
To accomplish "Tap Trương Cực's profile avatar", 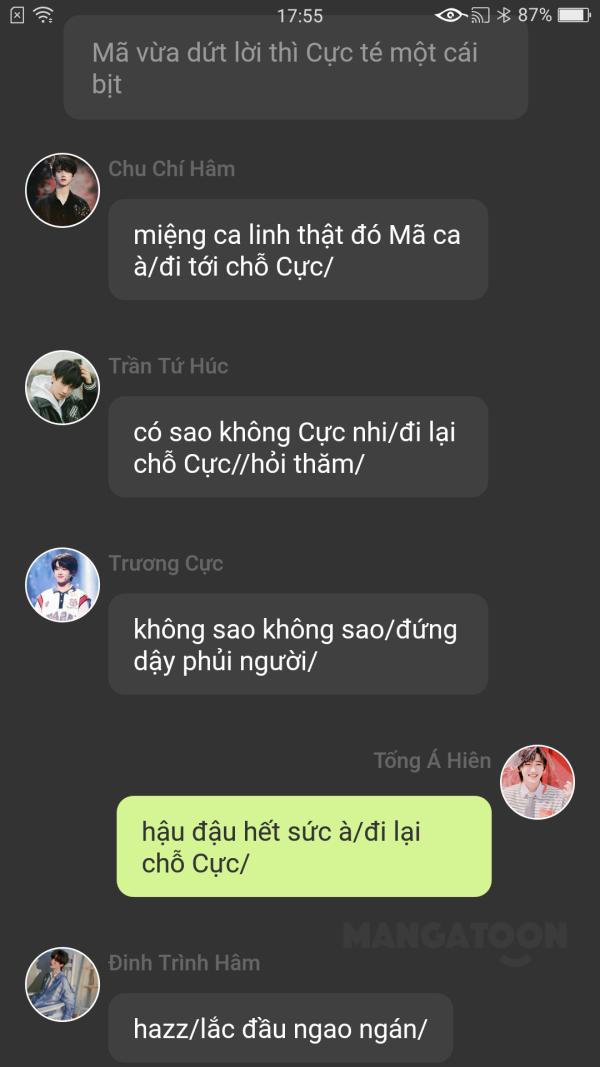I will click(63, 585).
